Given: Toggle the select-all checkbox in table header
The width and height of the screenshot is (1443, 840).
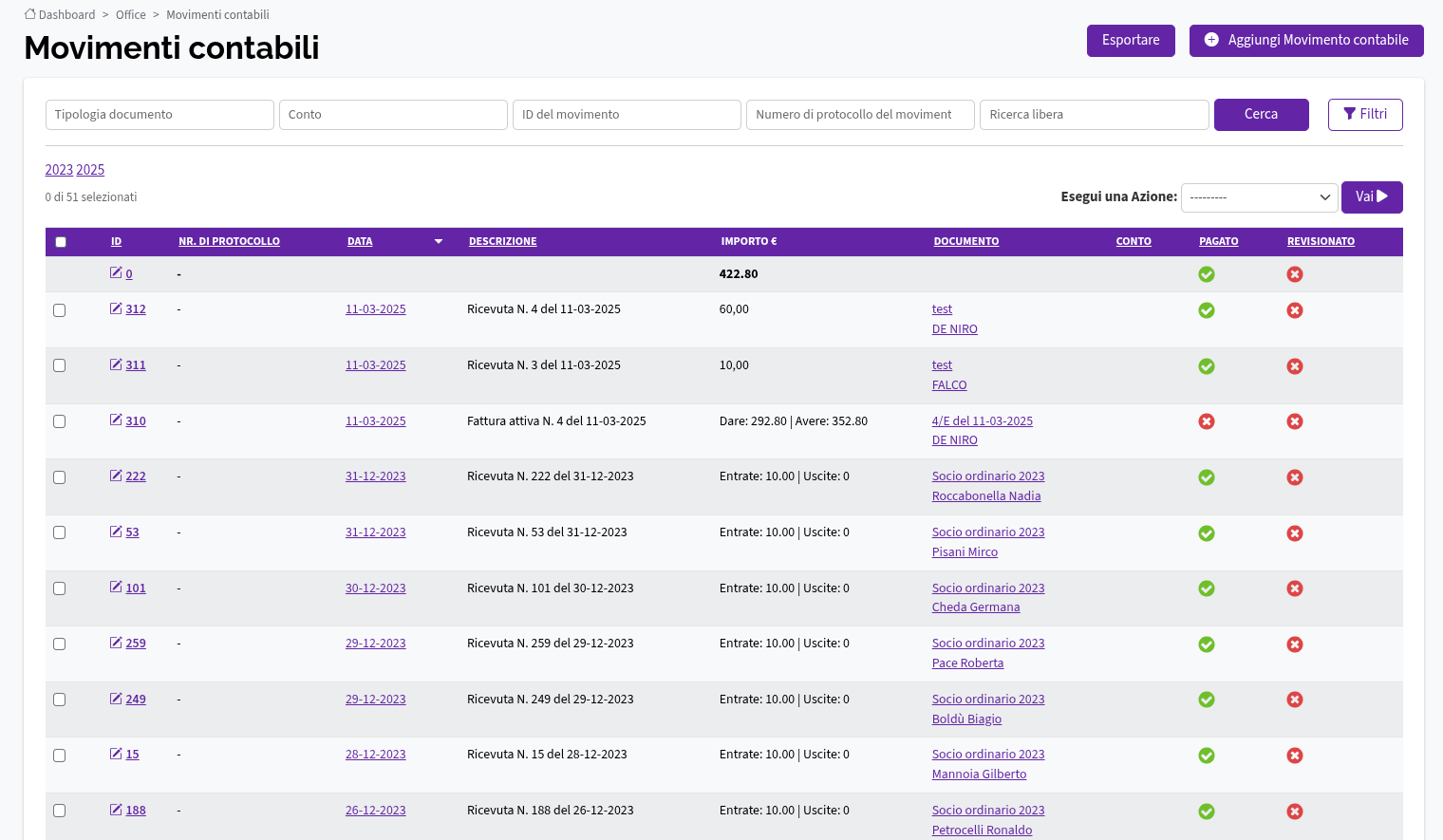Looking at the screenshot, I should pyautogui.click(x=61, y=242).
